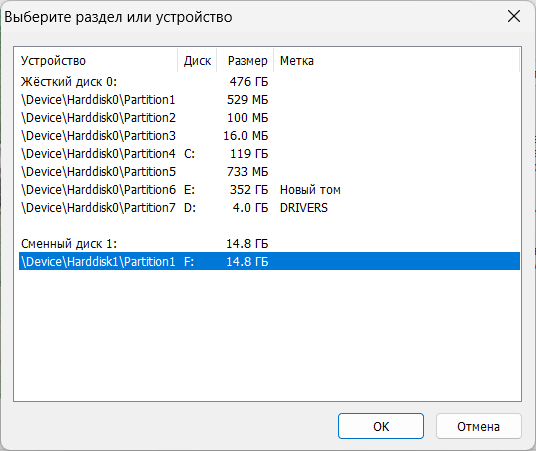Cancel with the Отмена button
The height and width of the screenshot is (451, 536).
click(479, 426)
